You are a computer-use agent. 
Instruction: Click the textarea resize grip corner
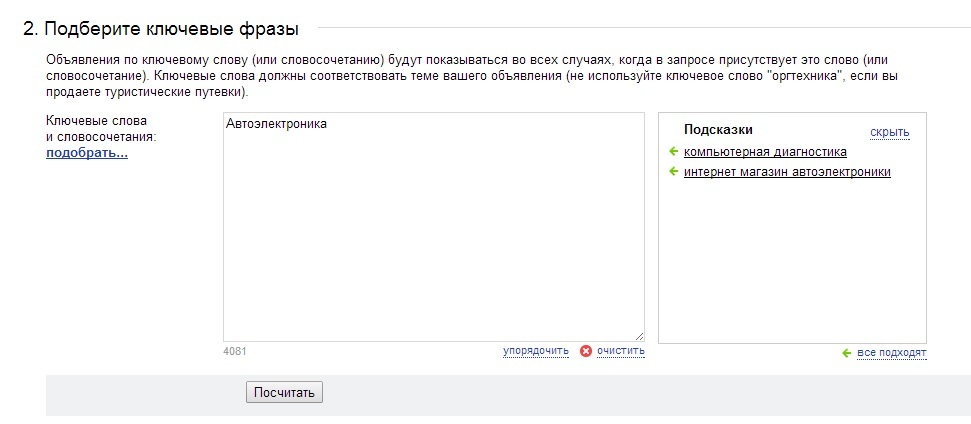pos(639,336)
